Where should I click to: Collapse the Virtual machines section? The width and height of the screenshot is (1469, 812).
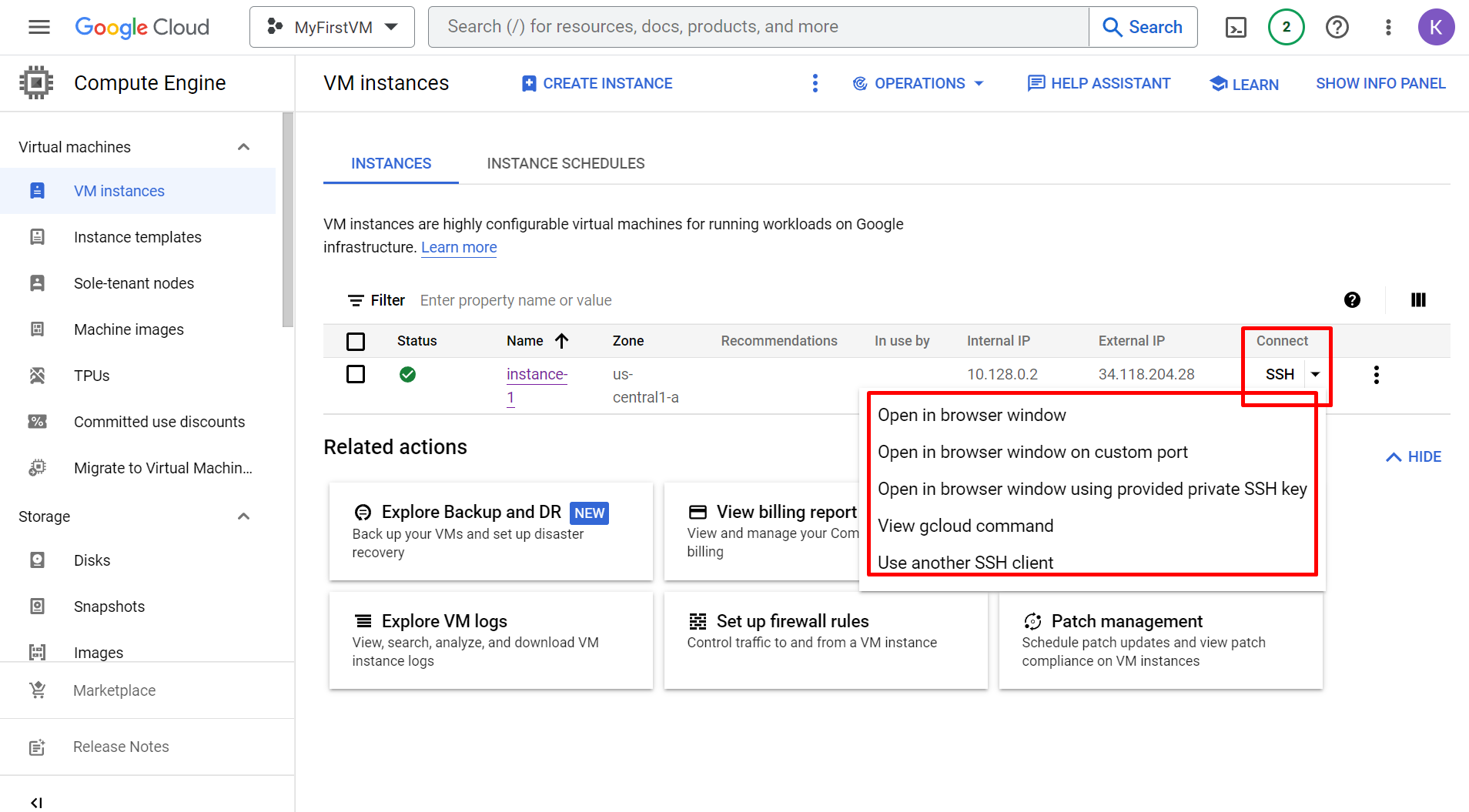click(244, 147)
